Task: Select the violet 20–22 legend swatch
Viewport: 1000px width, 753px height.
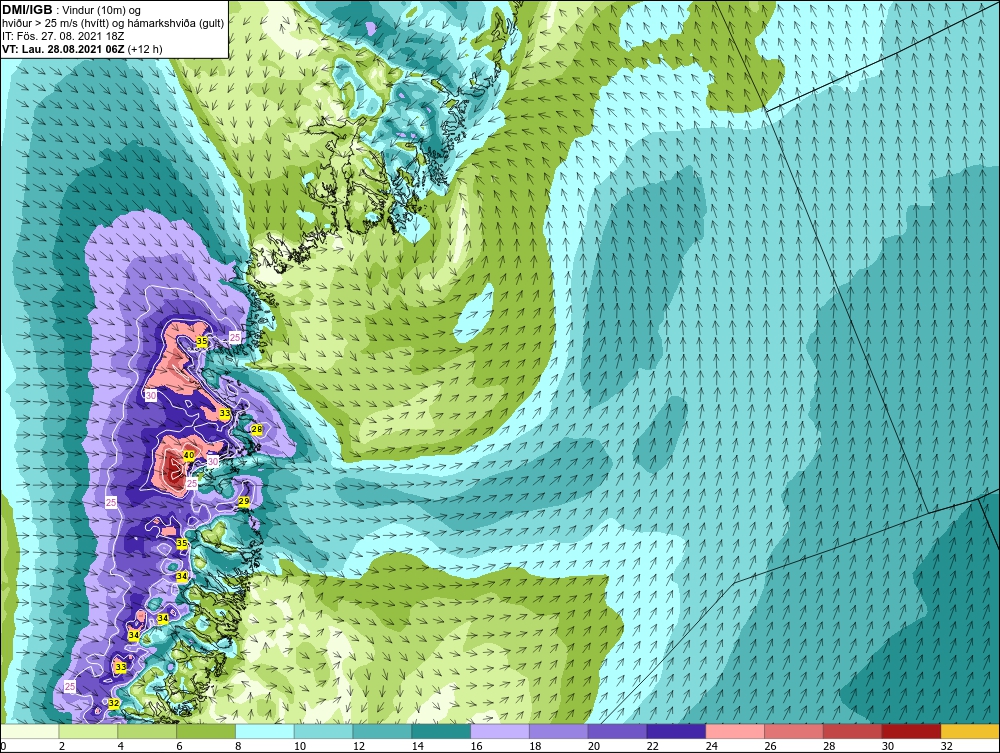Action: pyautogui.click(x=617, y=731)
